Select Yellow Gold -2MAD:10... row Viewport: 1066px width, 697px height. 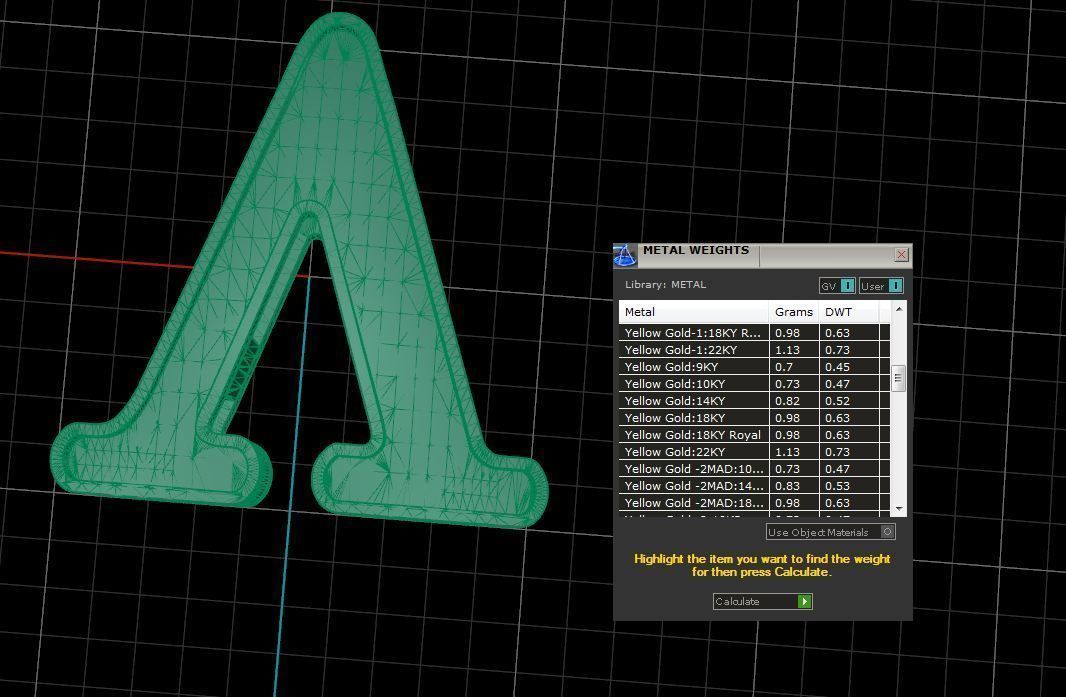pos(754,469)
